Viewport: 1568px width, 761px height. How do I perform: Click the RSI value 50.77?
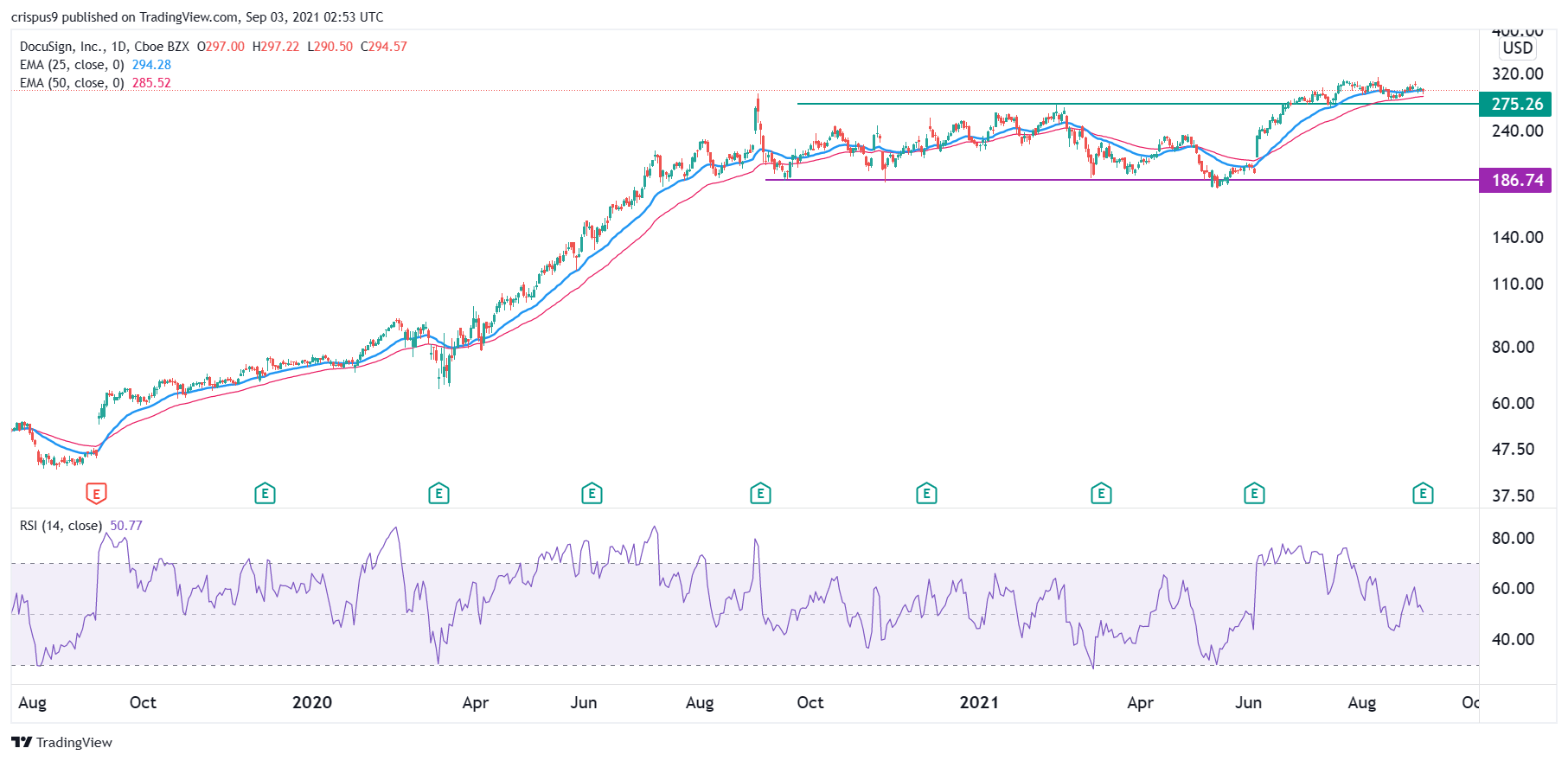tap(126, 526)
